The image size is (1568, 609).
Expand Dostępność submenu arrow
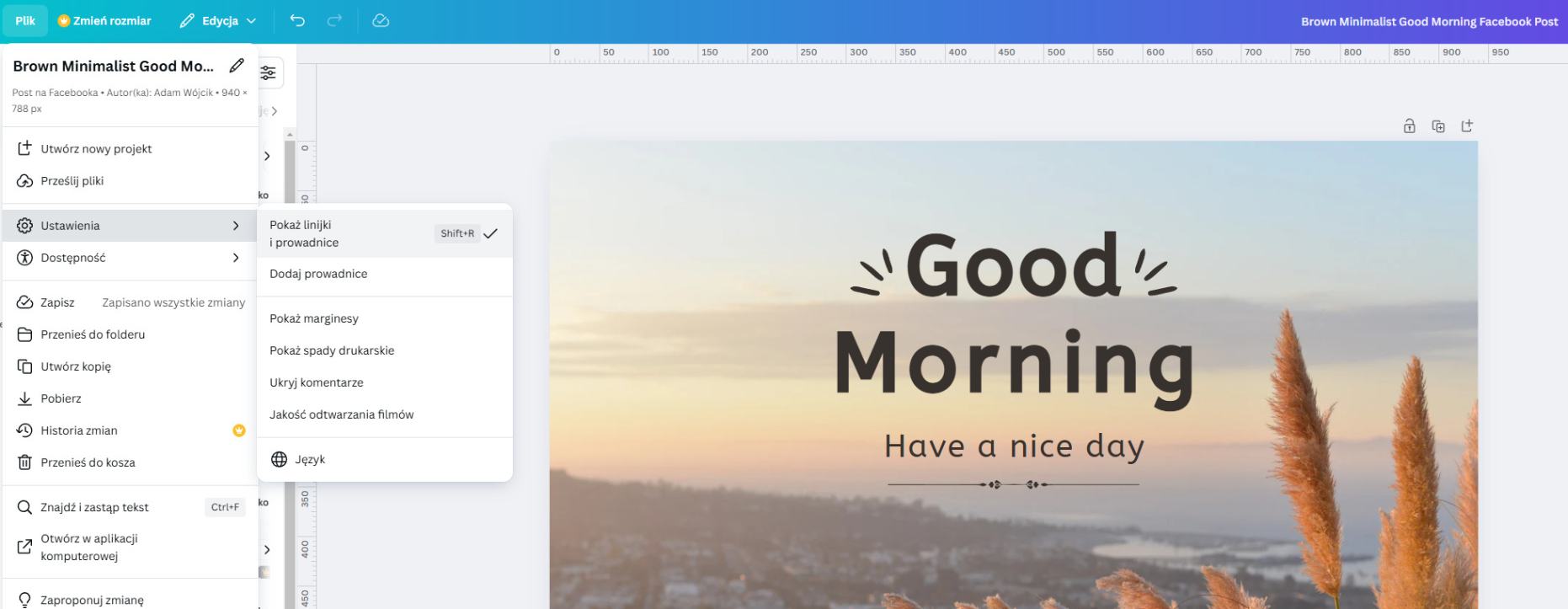point(236,258)
